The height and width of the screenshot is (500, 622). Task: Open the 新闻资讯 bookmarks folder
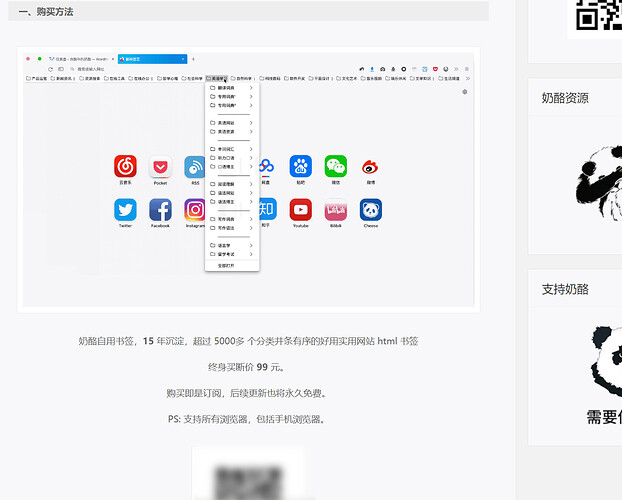pos(63,79)
